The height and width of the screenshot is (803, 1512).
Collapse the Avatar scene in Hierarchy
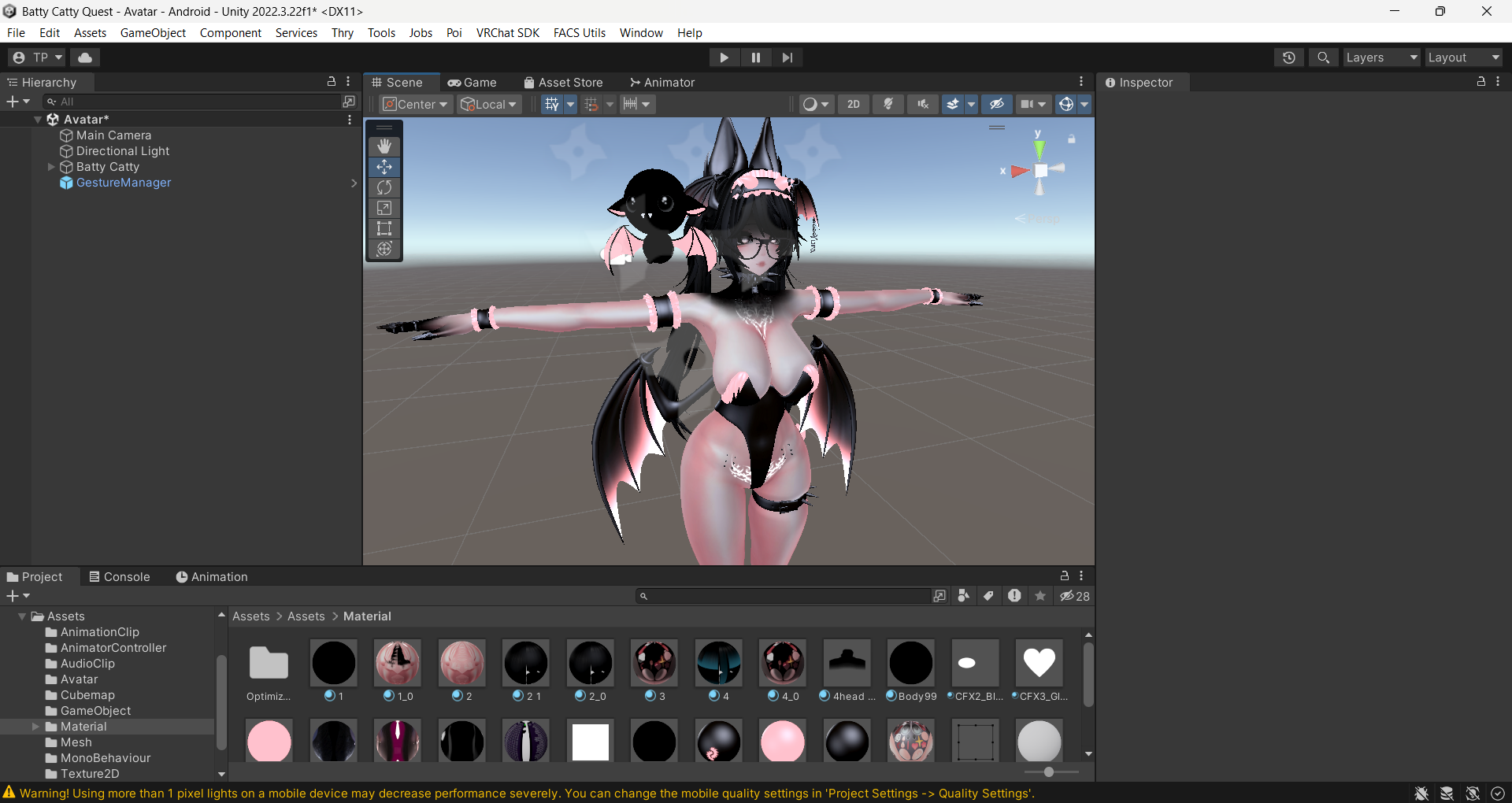point(38,120)
